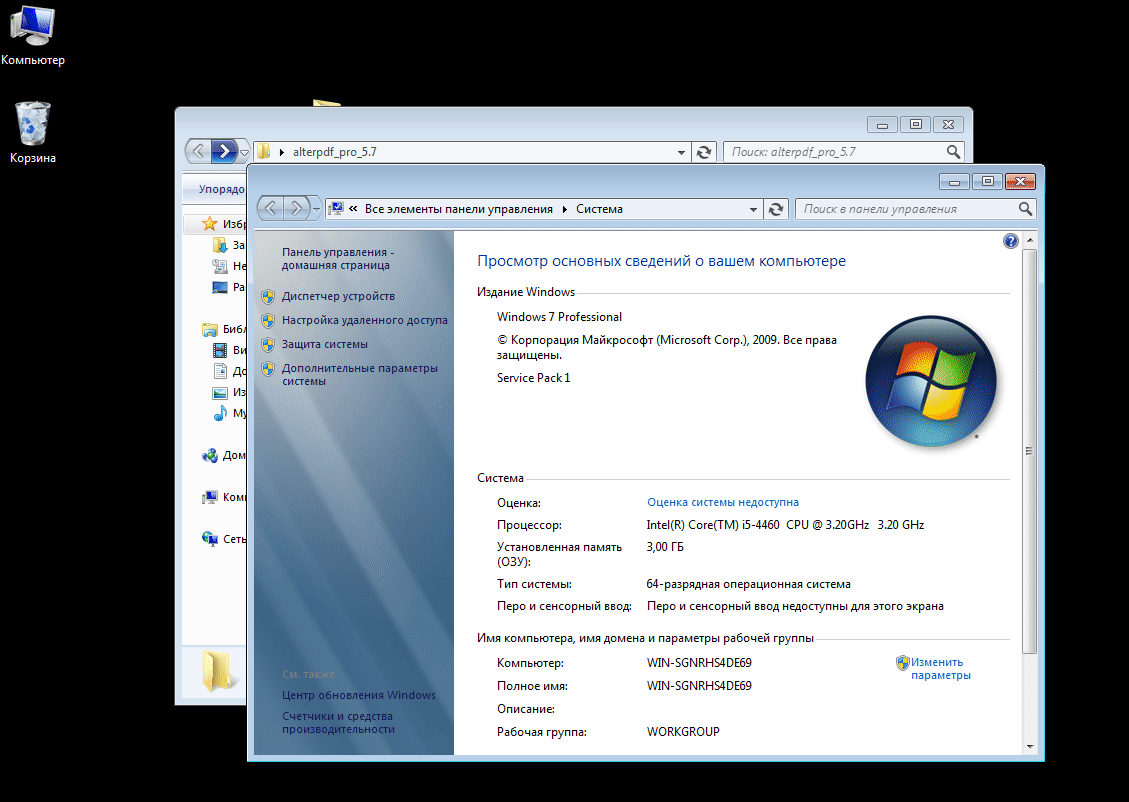Click the Система breadcrumb in the address bar
The height and width of the screenshot is (802, 1129).
click(x=599, y=209)
